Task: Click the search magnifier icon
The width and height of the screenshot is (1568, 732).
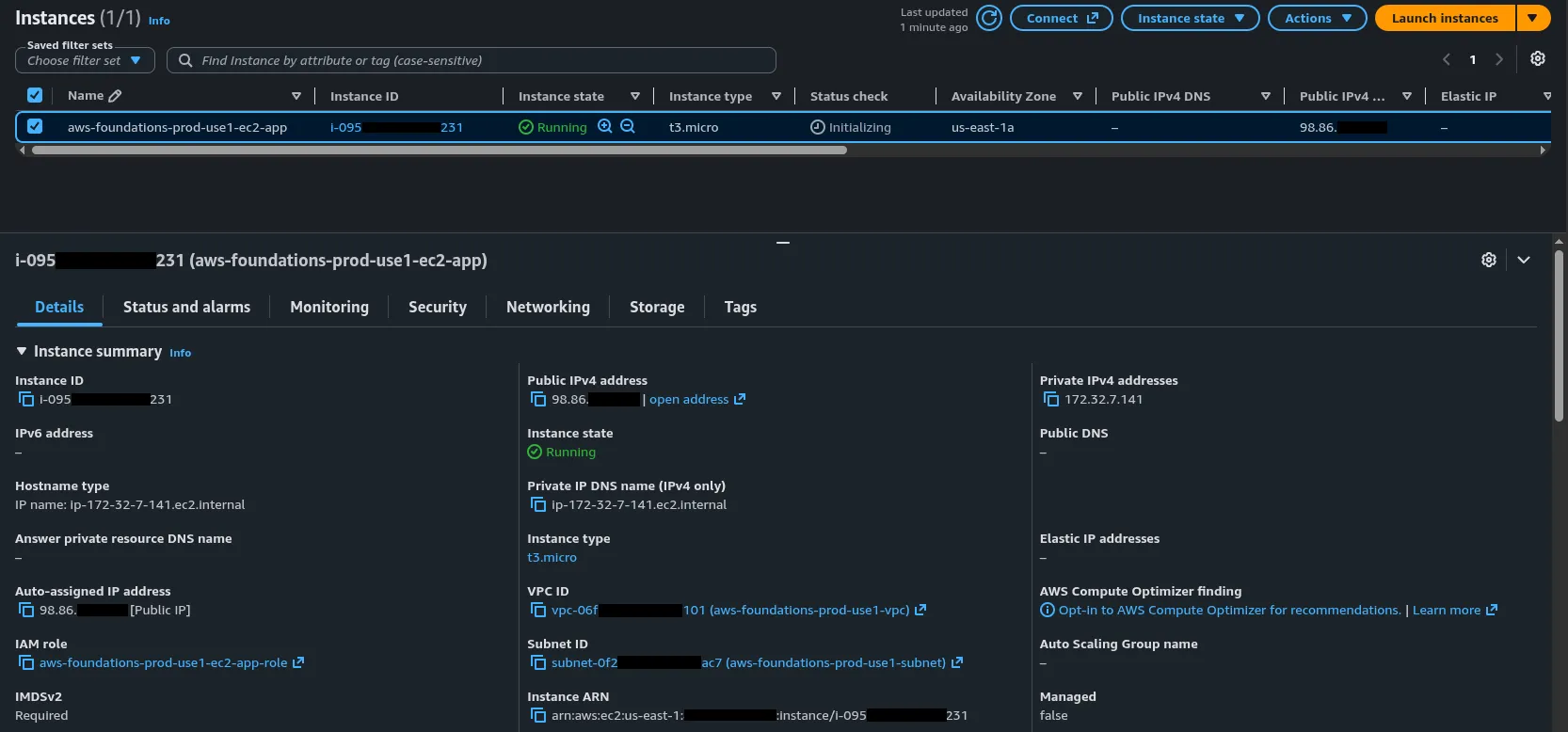Action: (x=185, y=60)
